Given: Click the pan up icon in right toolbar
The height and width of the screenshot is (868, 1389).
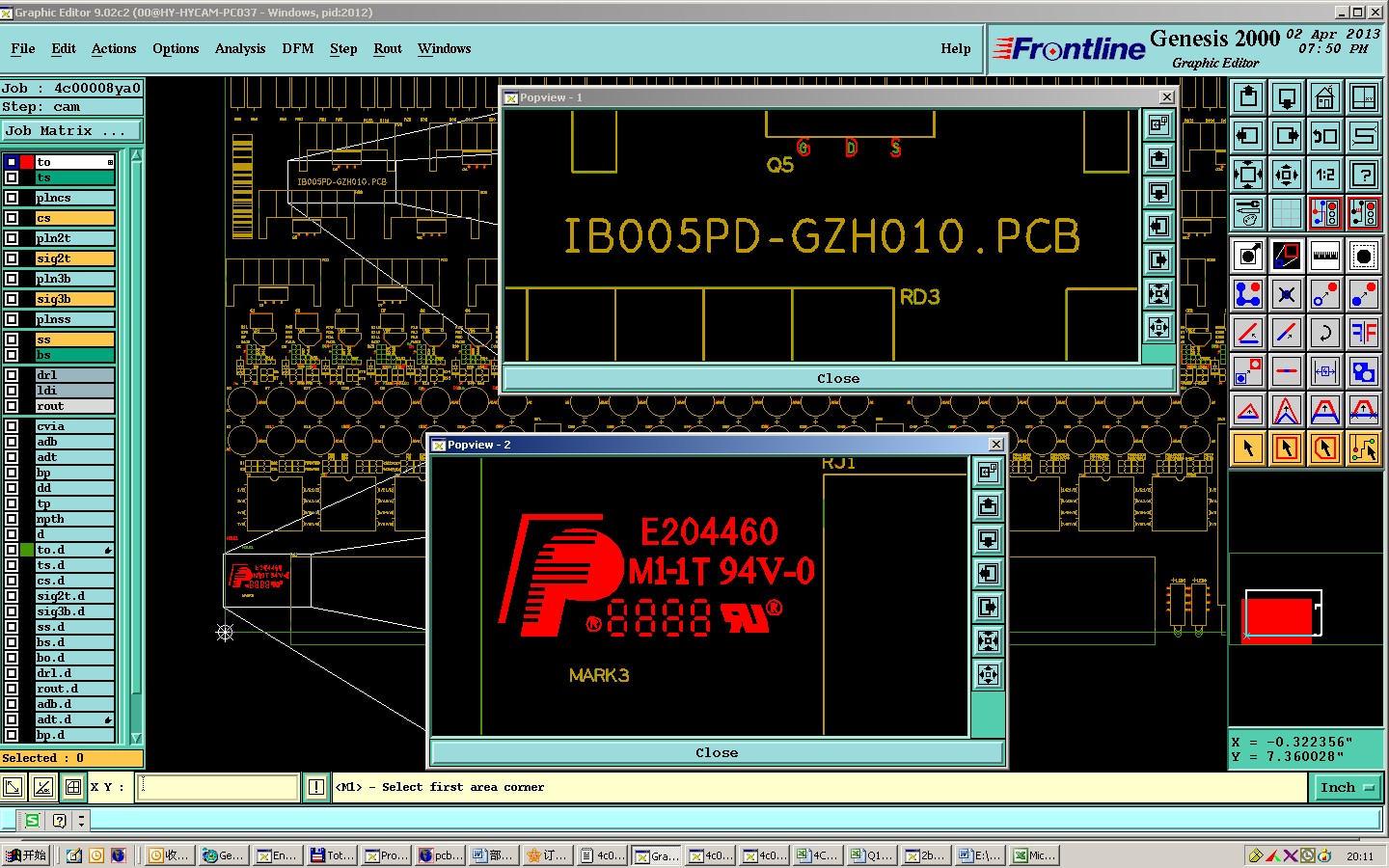Looking at the screenshot, I should coord(1248,97).
